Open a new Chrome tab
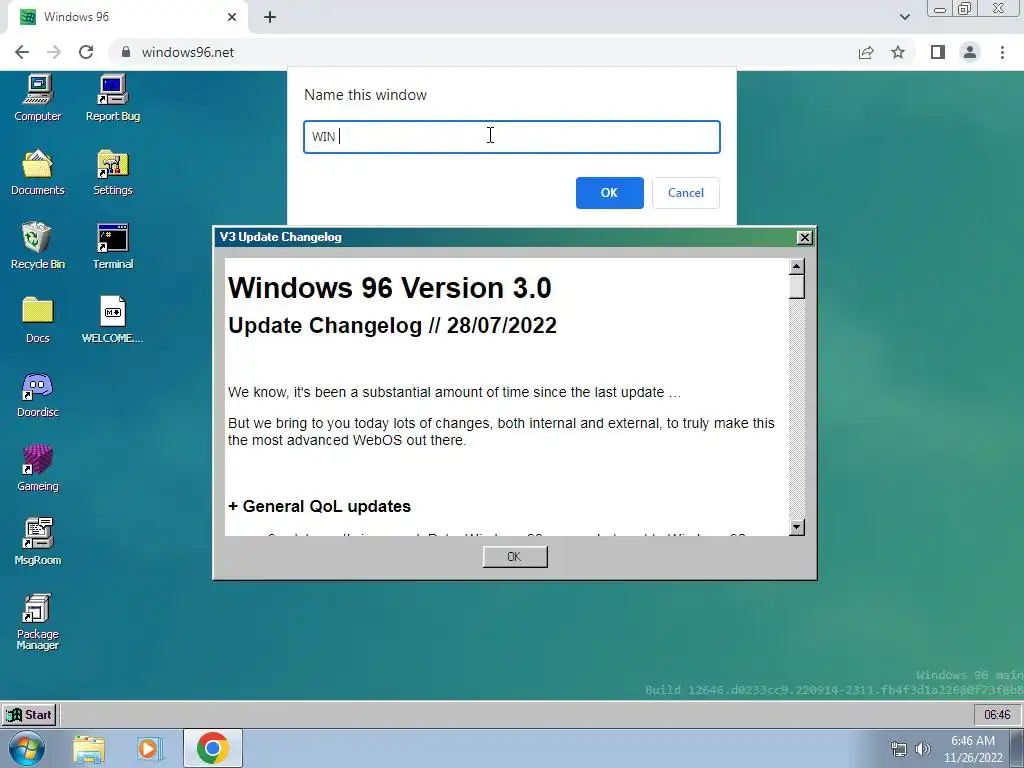The width and height of the screenshot is (1024, 768). 270,18
